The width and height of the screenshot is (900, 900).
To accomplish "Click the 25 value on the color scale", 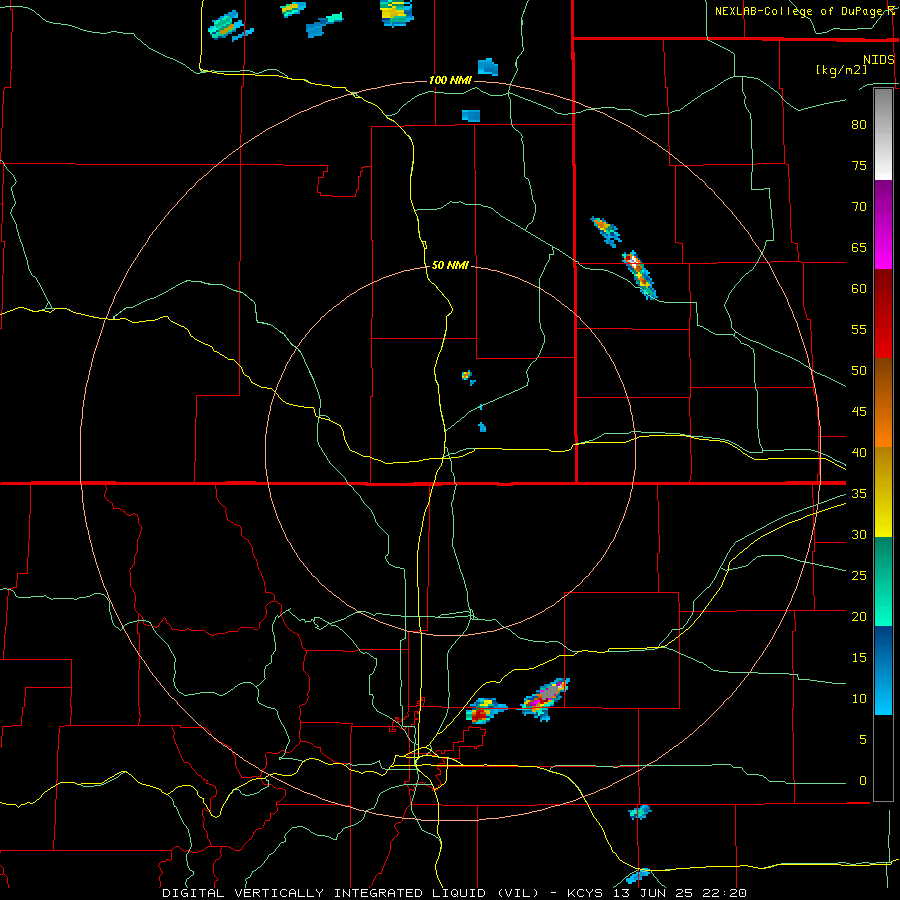I will coord(859,576).
